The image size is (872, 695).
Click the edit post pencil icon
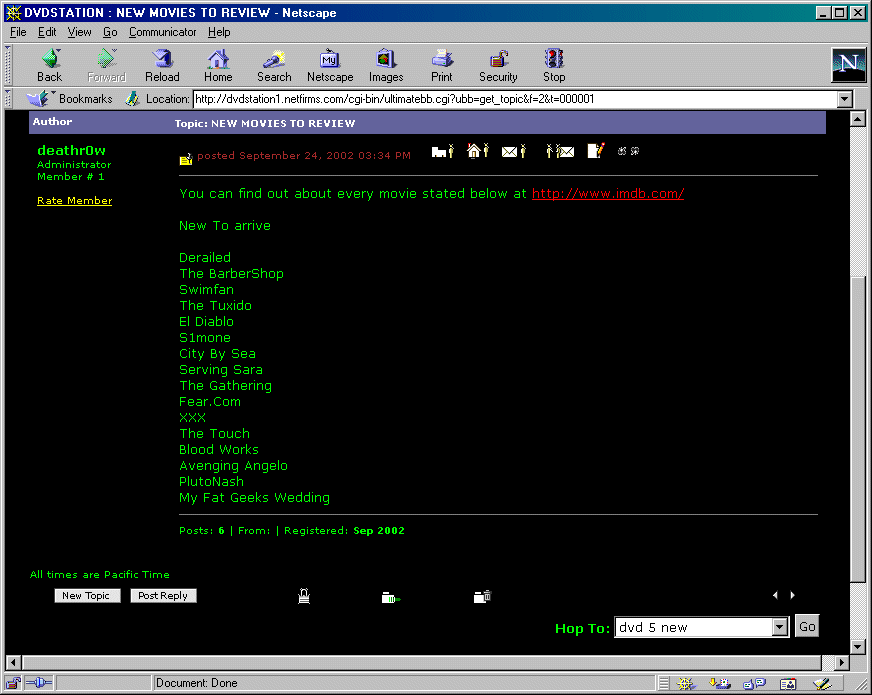(x=596, y=151)
